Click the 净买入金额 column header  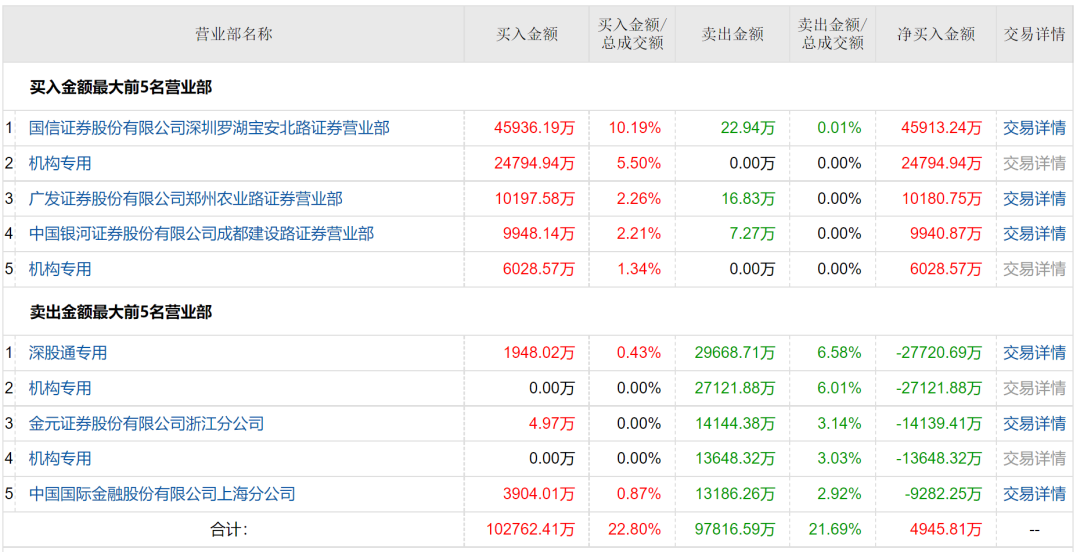tap(935, 34)
